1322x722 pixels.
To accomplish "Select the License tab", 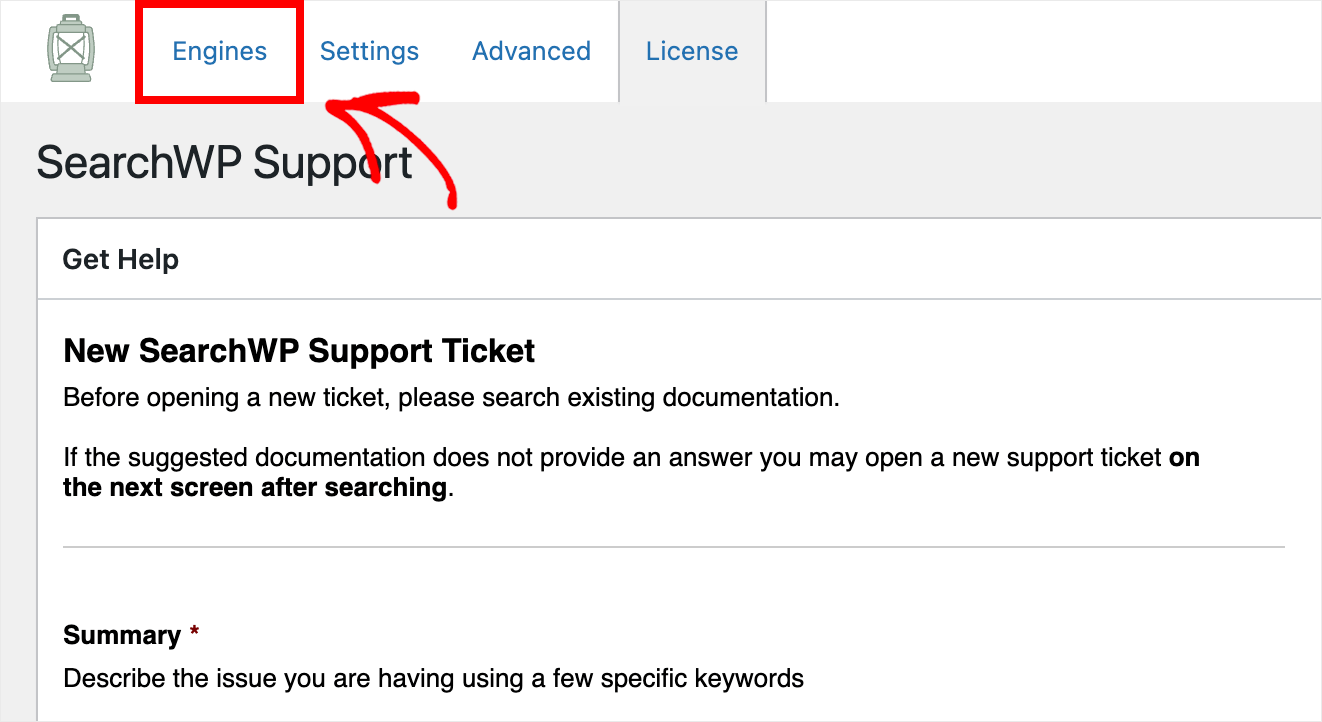I will (x=692, y=51).
